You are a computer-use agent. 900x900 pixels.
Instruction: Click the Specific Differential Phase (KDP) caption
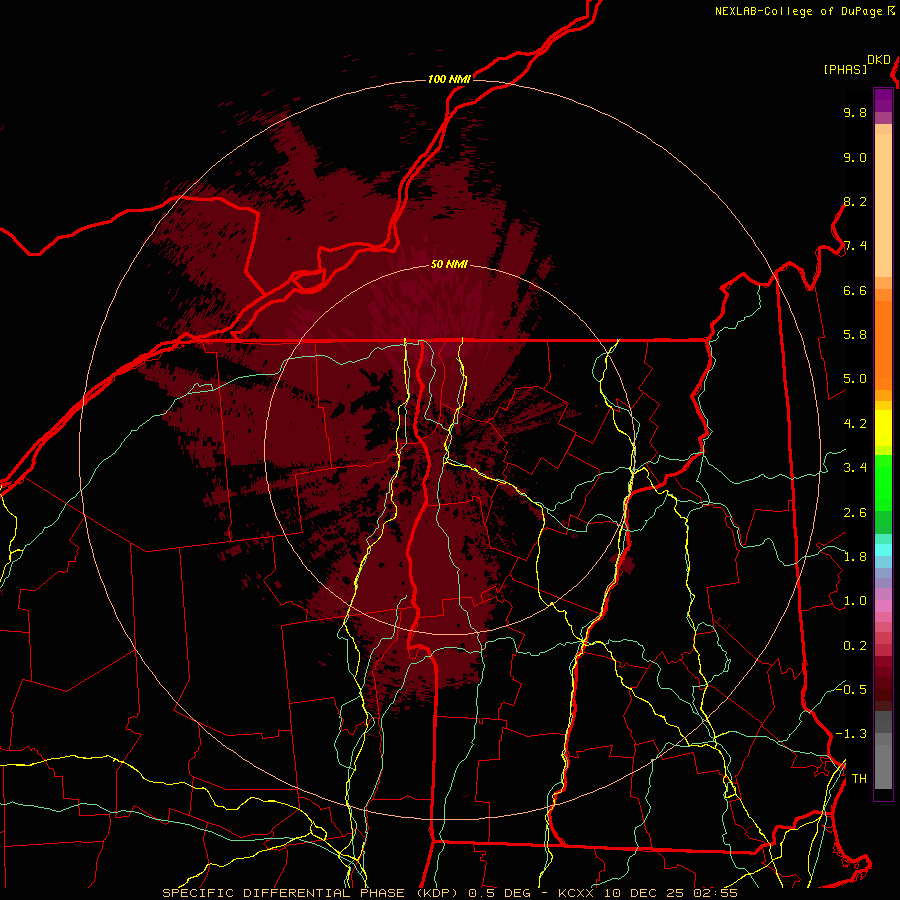click(x=310, y=893)
